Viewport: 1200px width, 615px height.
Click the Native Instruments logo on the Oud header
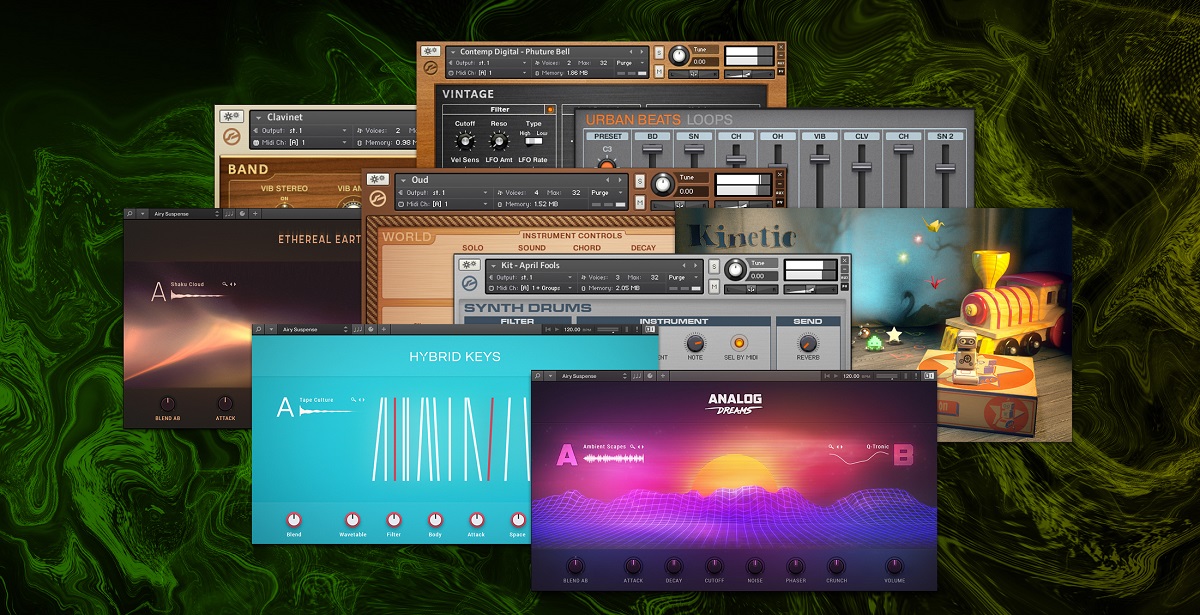pyautogui.click(x=377, y=197)
